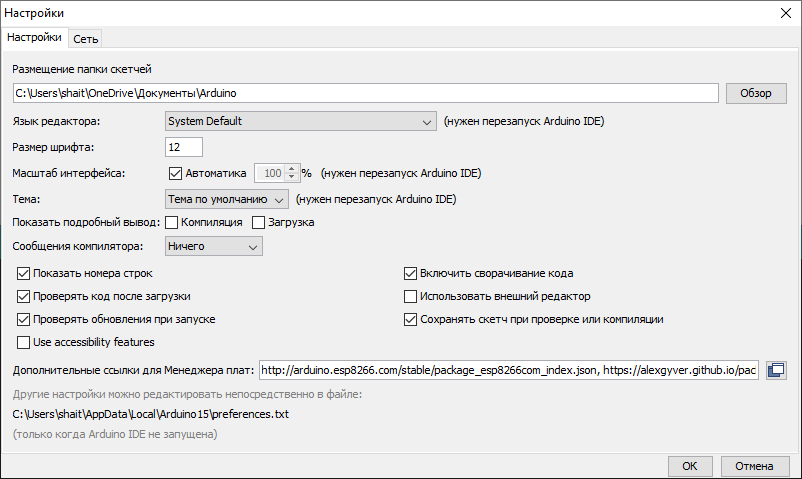
Task: Toggle Включить сворачивание кода checkbox
Action: pyautogui.click(x=410, y=273)
